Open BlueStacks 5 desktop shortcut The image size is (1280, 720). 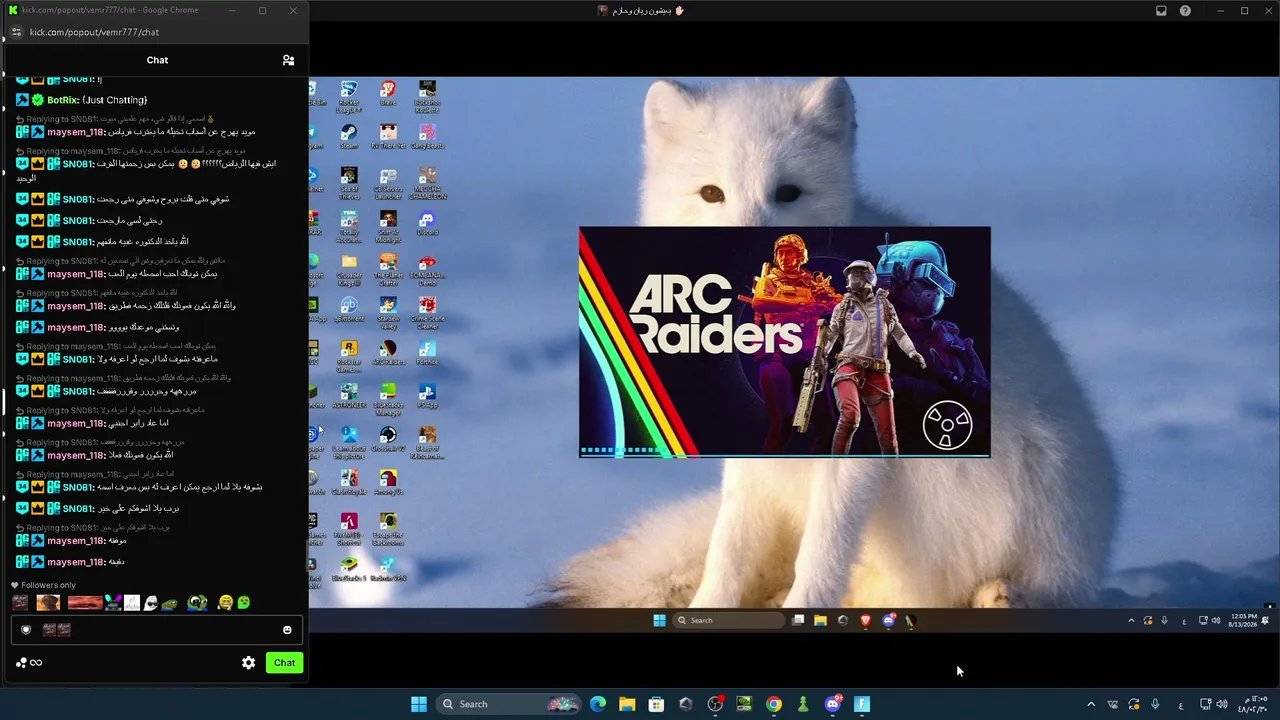(x=349, y=570)
